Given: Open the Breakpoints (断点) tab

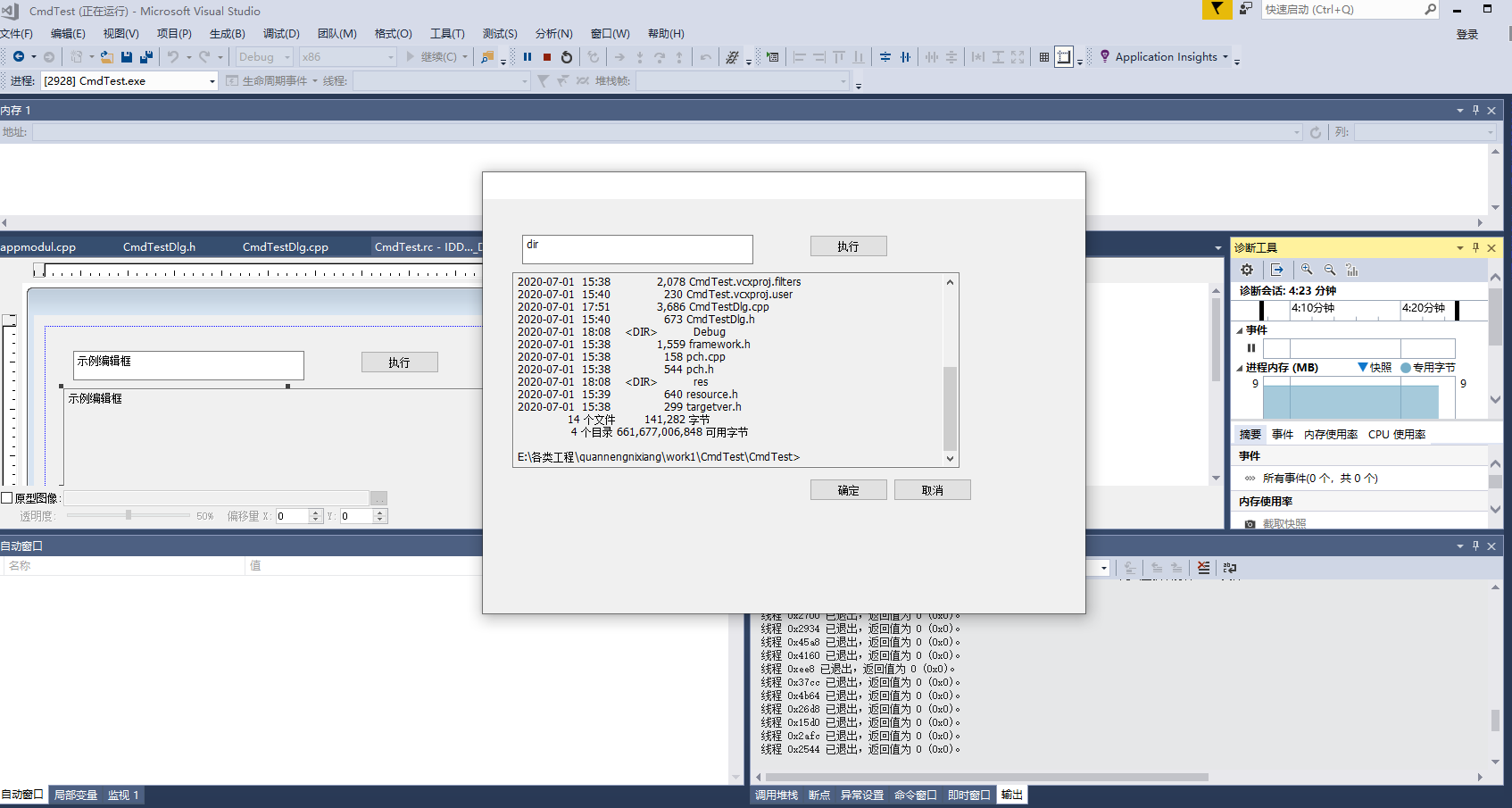Looking at the screenshot, I should pyautogui.click(x=819, y=795).
